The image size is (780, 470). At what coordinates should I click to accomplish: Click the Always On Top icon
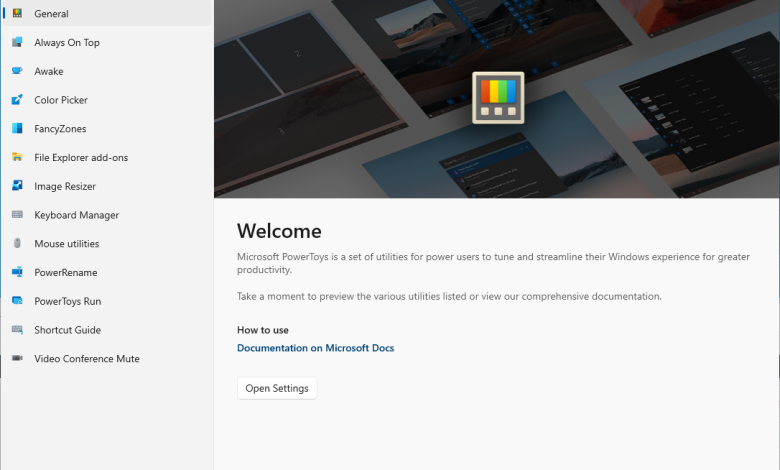pyautogui.click(x=17, y=43)
